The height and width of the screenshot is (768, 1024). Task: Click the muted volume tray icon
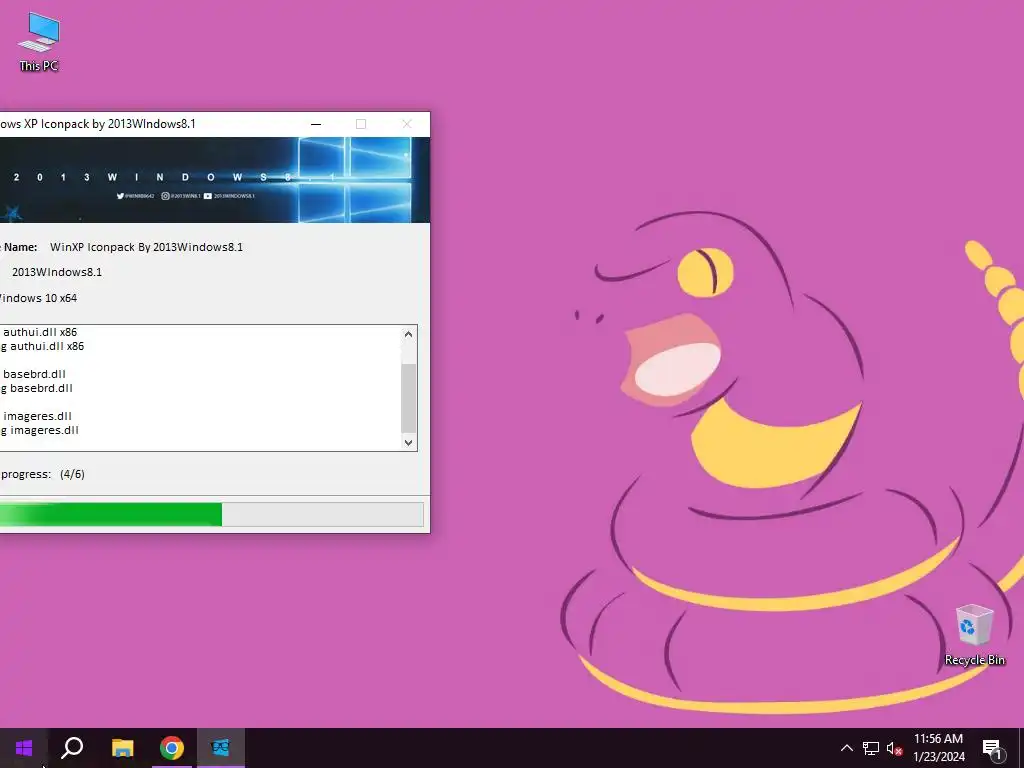[894, 748]
